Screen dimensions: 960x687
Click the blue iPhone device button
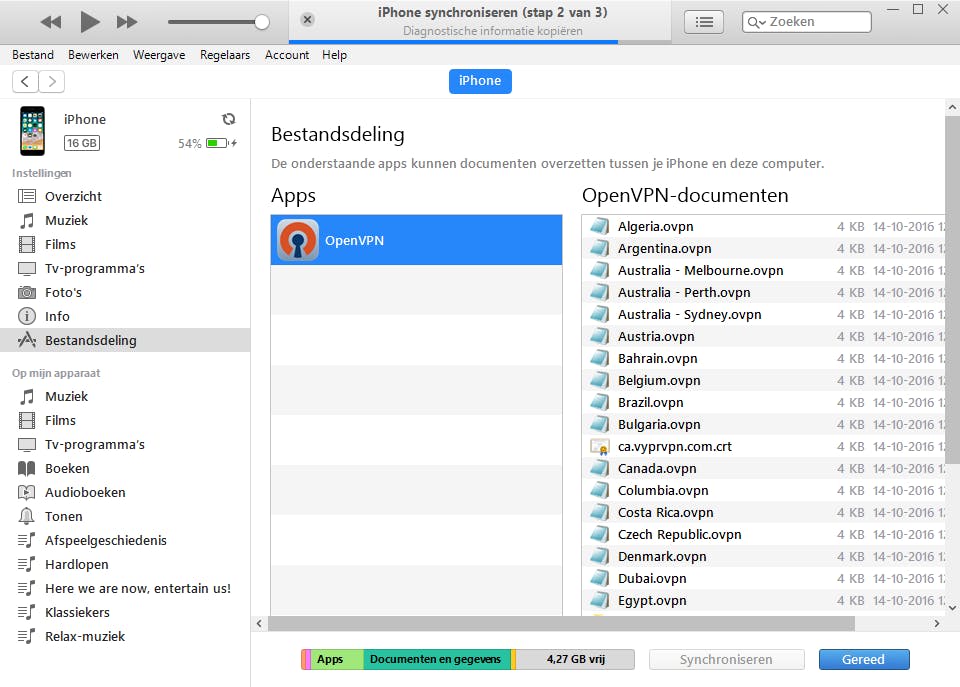[480, 81]
